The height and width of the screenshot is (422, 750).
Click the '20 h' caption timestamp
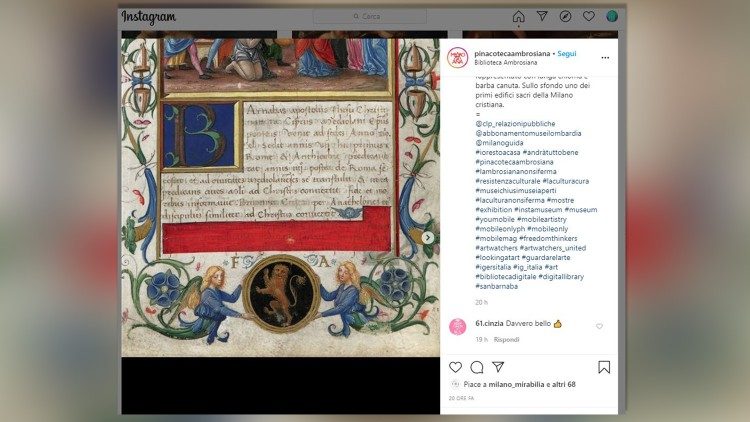click(x=481, y=302)
